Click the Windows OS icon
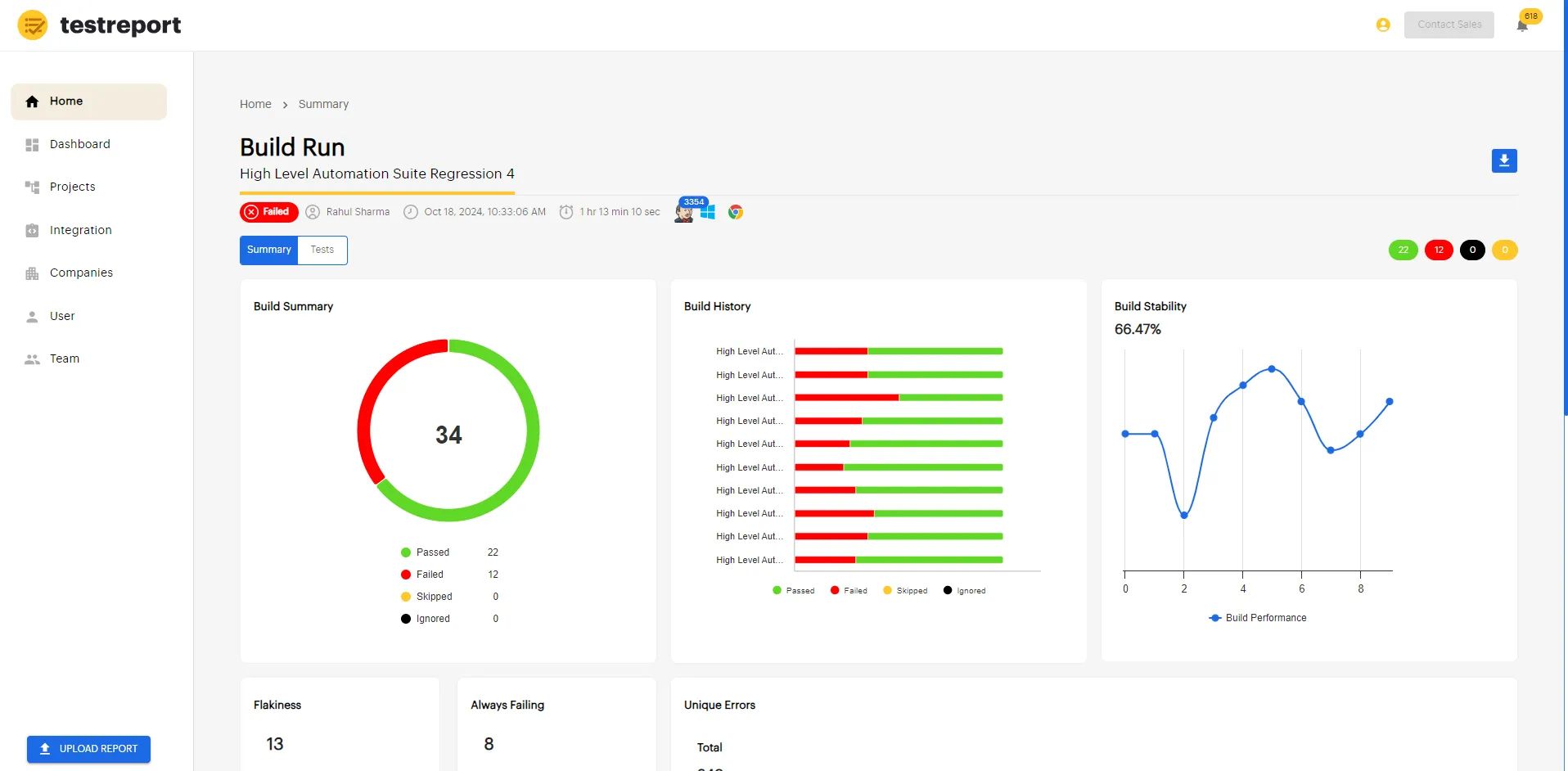This screenshot has width=1568, height=771. (708, 212)
